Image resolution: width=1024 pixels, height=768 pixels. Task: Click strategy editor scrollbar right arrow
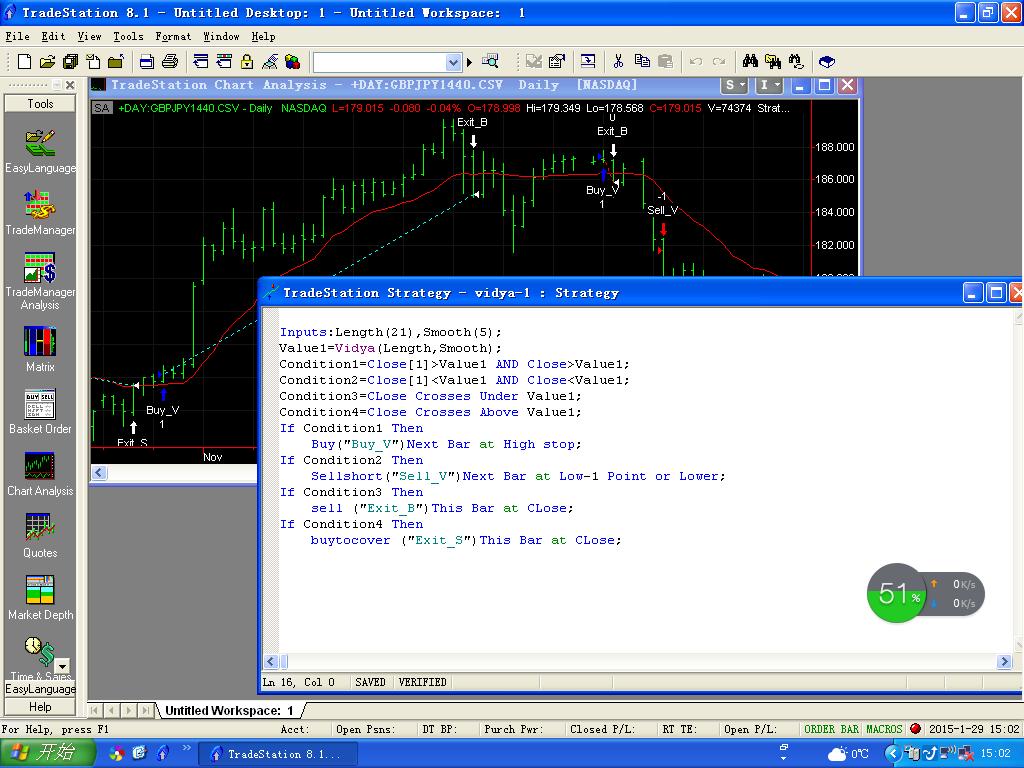click(1005, 662)
